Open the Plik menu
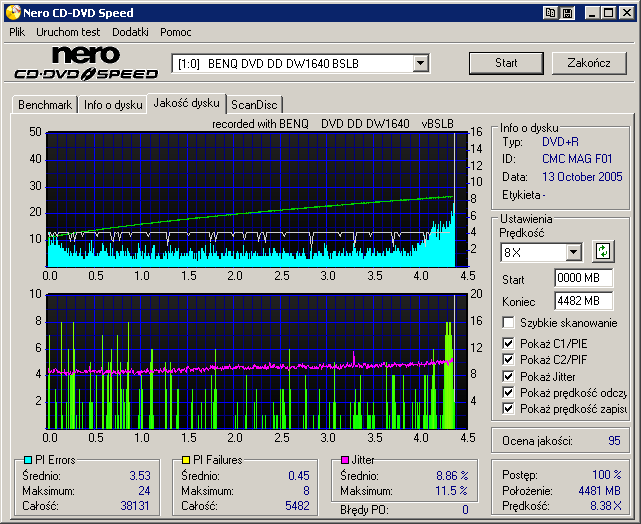 pyautogui.click(x=17, y=32)
